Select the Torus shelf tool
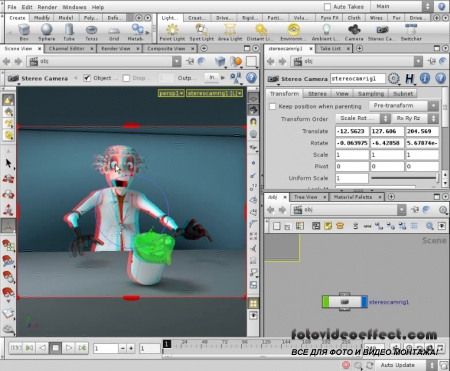 click(x=91, y=32)
